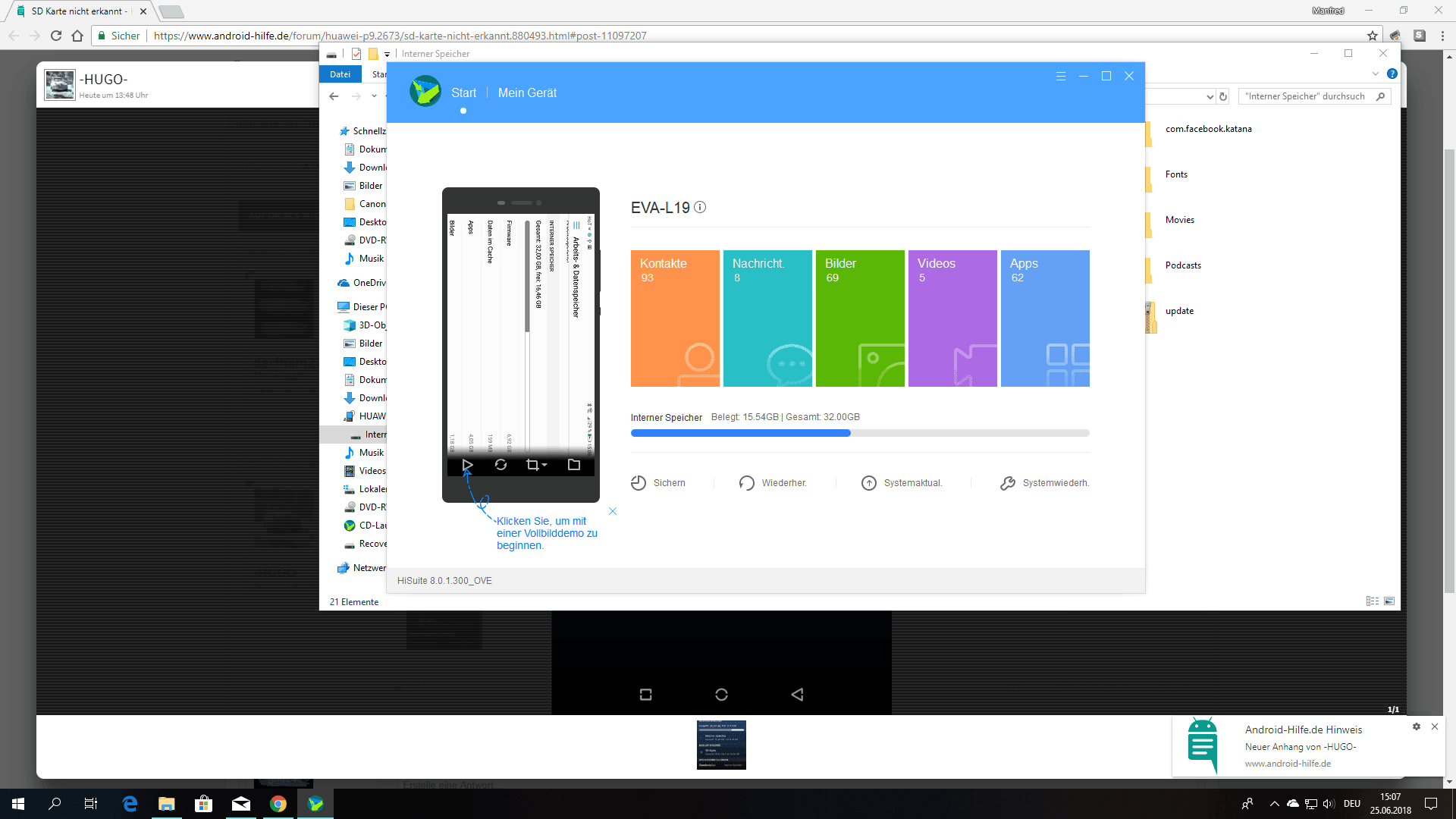This screenshot has width=1456, height=819.
Task: Bookmark this page with star icon
Action: 1373,36
